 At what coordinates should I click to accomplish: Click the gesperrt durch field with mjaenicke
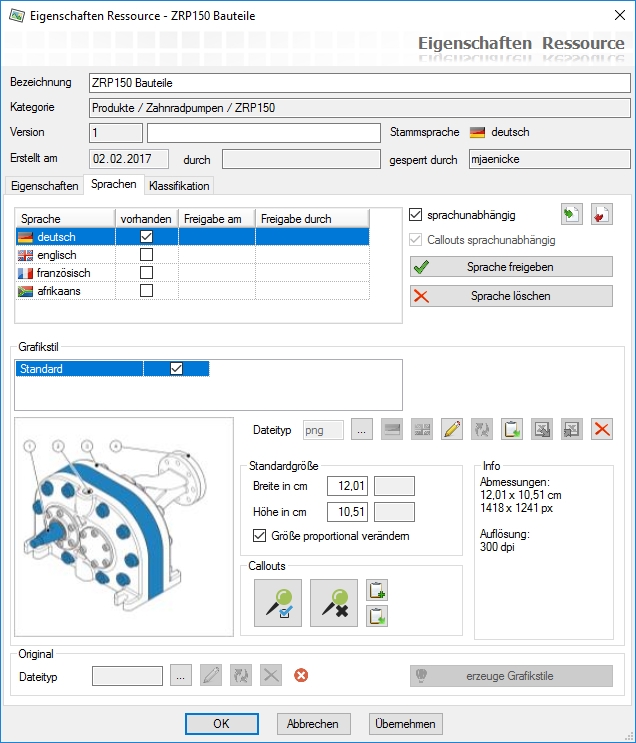550,159
